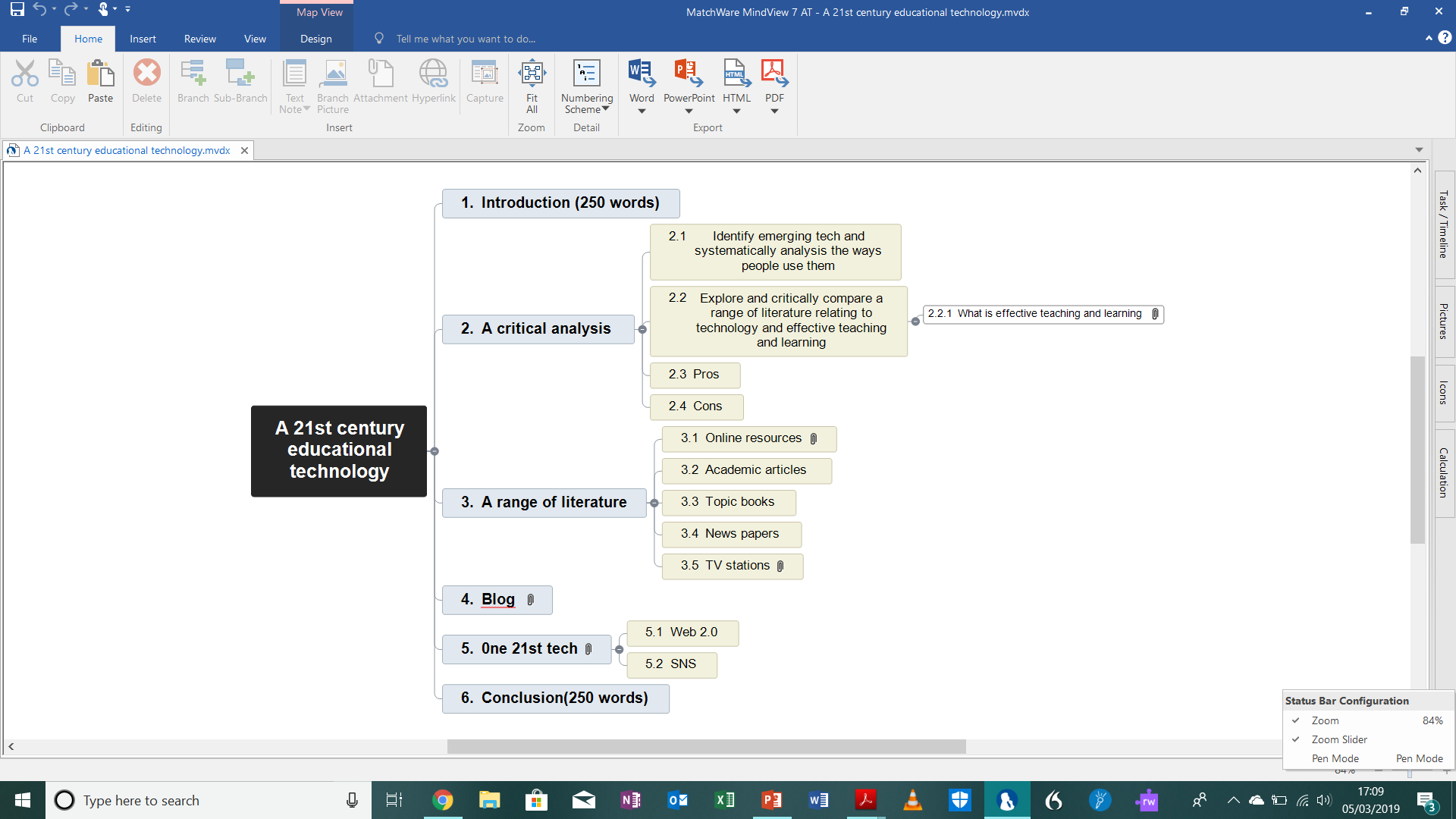Click the Attachment paperclip ribbon icon
The image size is (1456, 819).
click(x=380, y=74)
